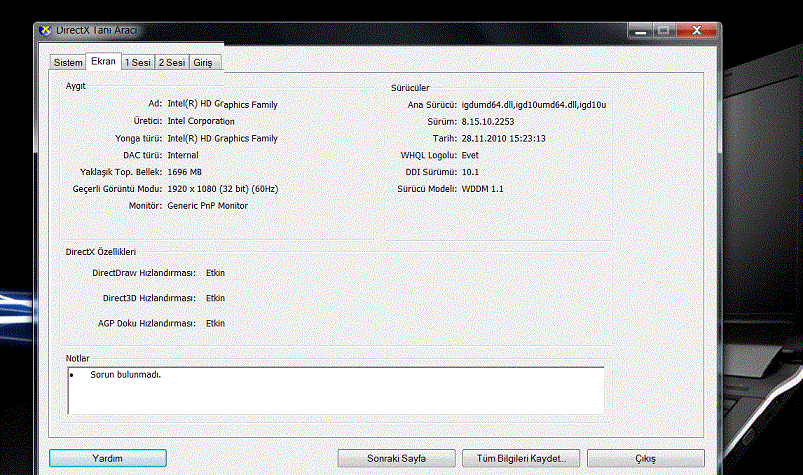Click the 'DirectX Tanı Aracı' window title
803x475 pixels.
coord(97,30)
